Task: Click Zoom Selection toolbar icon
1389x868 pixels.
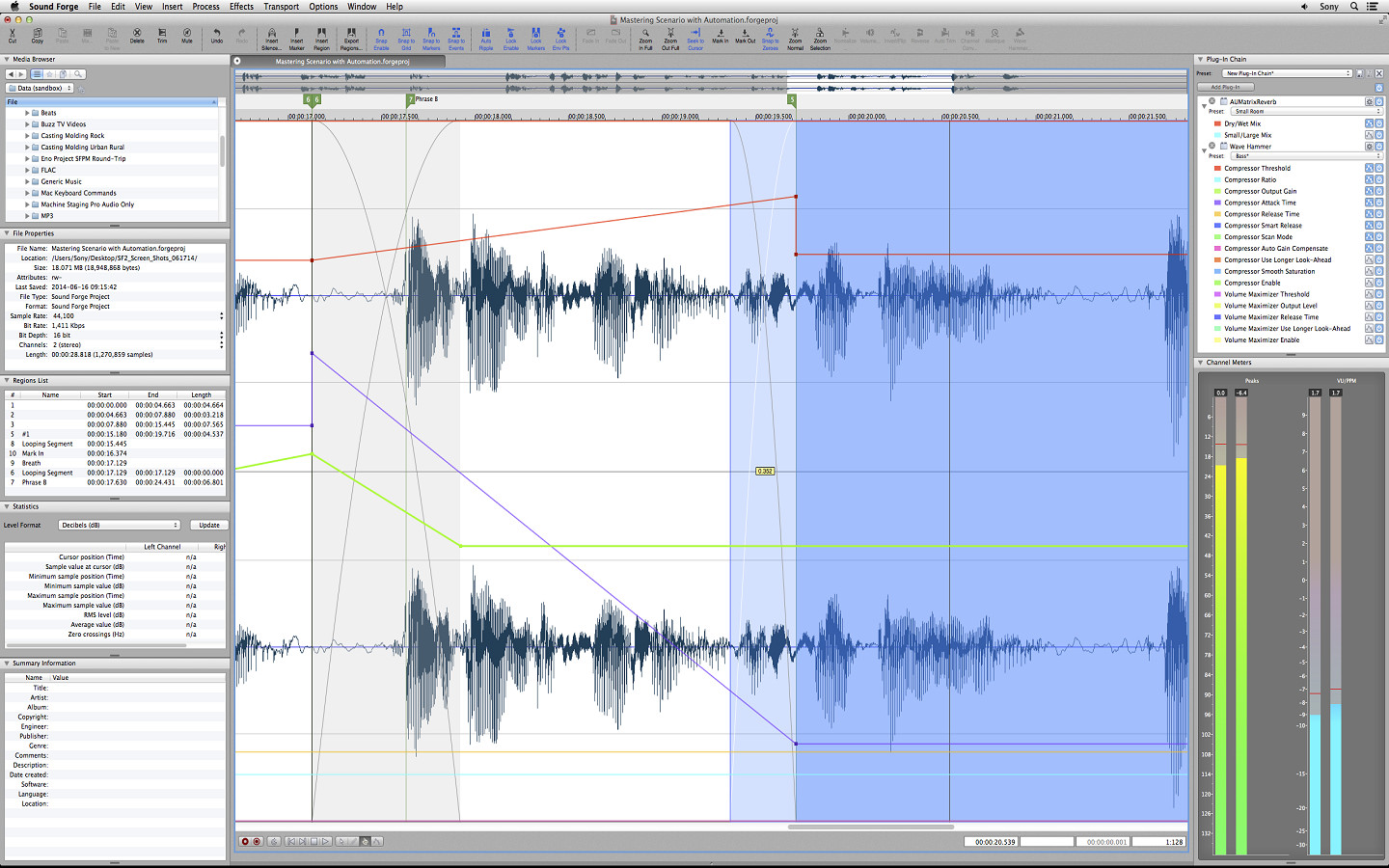Action: pos(820,36)
